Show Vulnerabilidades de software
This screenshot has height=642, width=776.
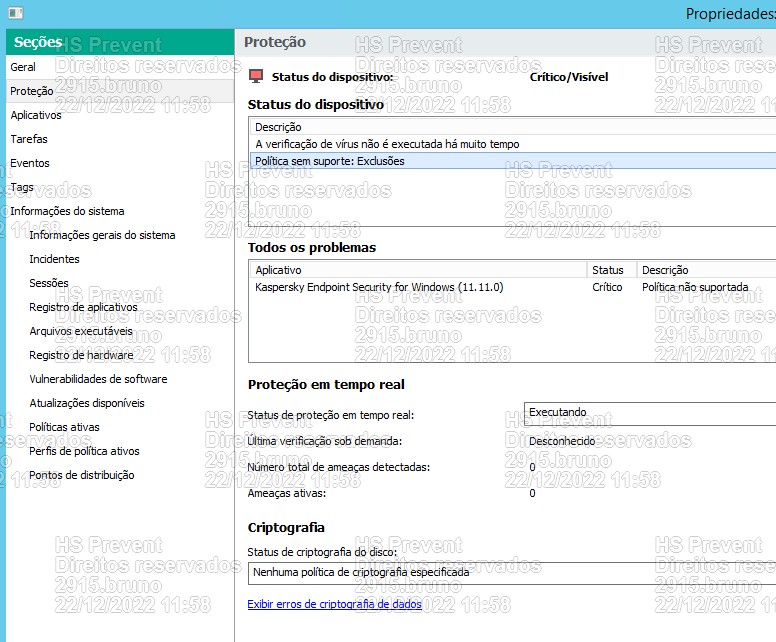(x=98, y=379)
